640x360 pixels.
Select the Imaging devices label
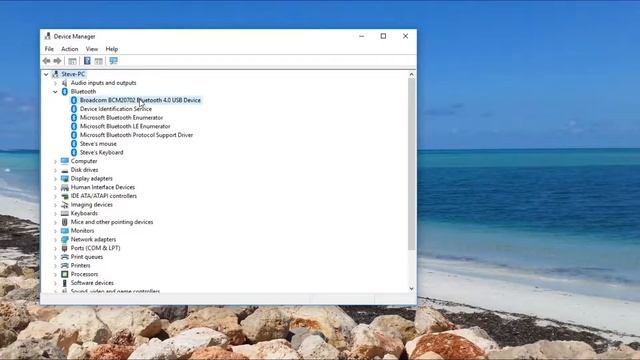pos(91,204)
